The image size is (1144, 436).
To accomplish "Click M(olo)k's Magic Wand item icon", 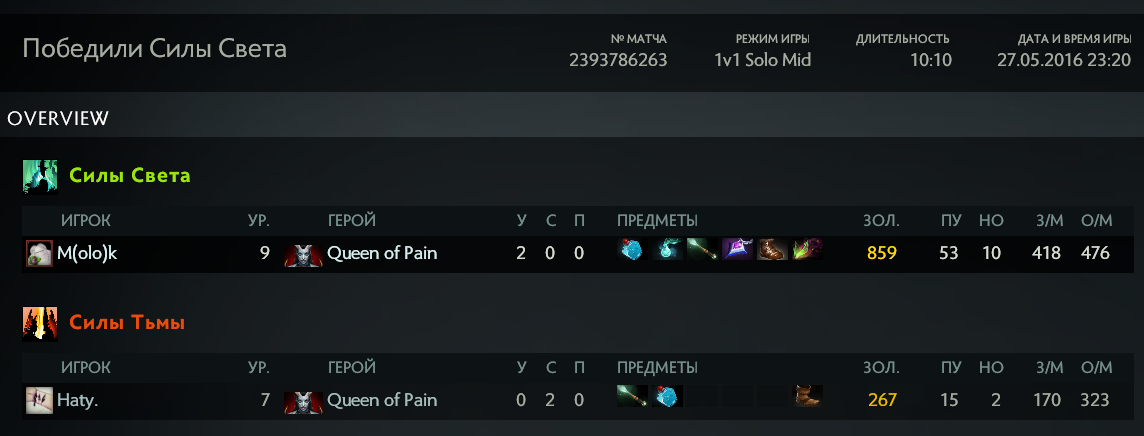I will coord(703,251).
